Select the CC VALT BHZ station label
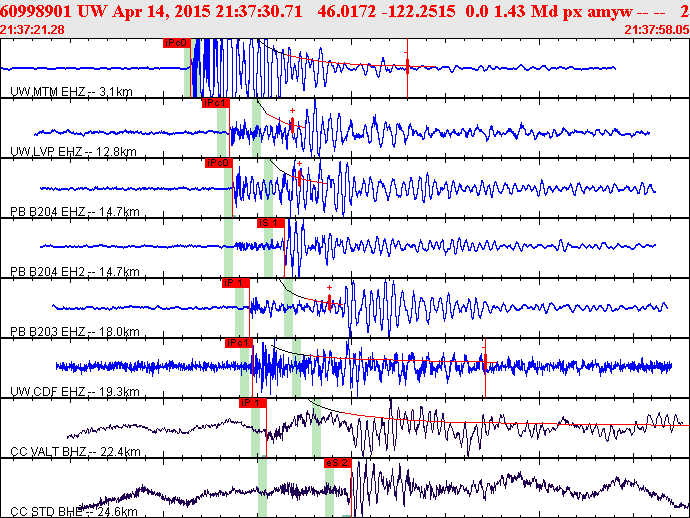 75,452
